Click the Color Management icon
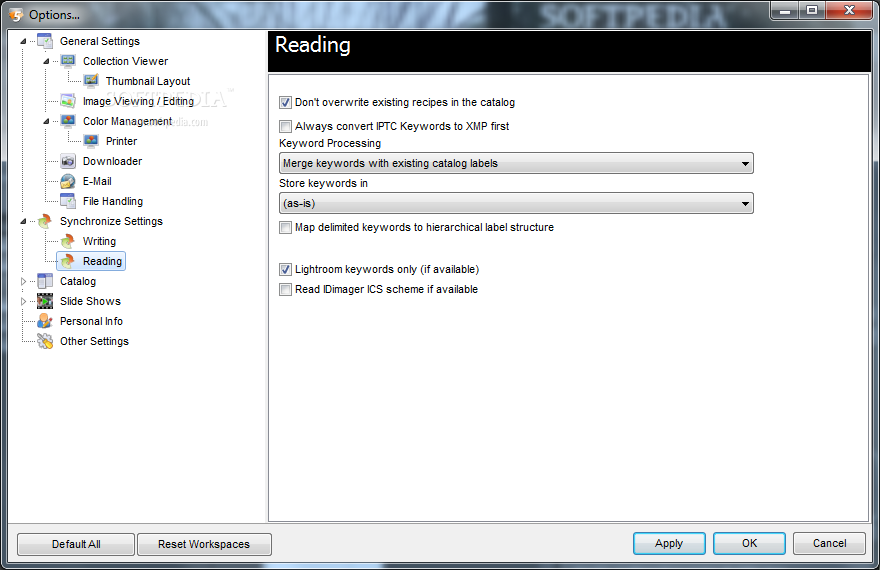This screenshot has height=570, width=880. point(68,121)
